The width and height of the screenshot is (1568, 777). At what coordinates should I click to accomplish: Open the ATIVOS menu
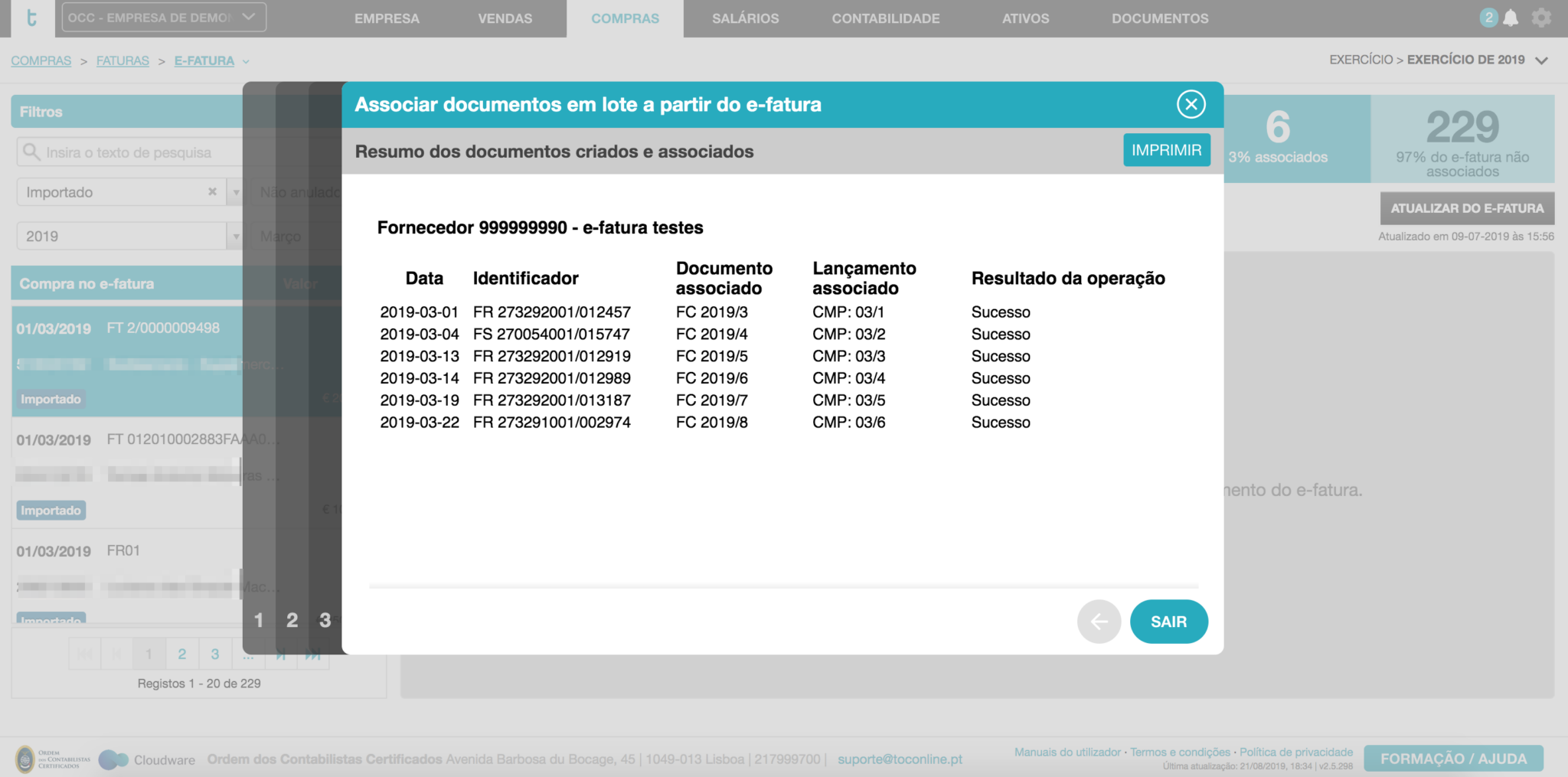click(x=1026, y=18)
